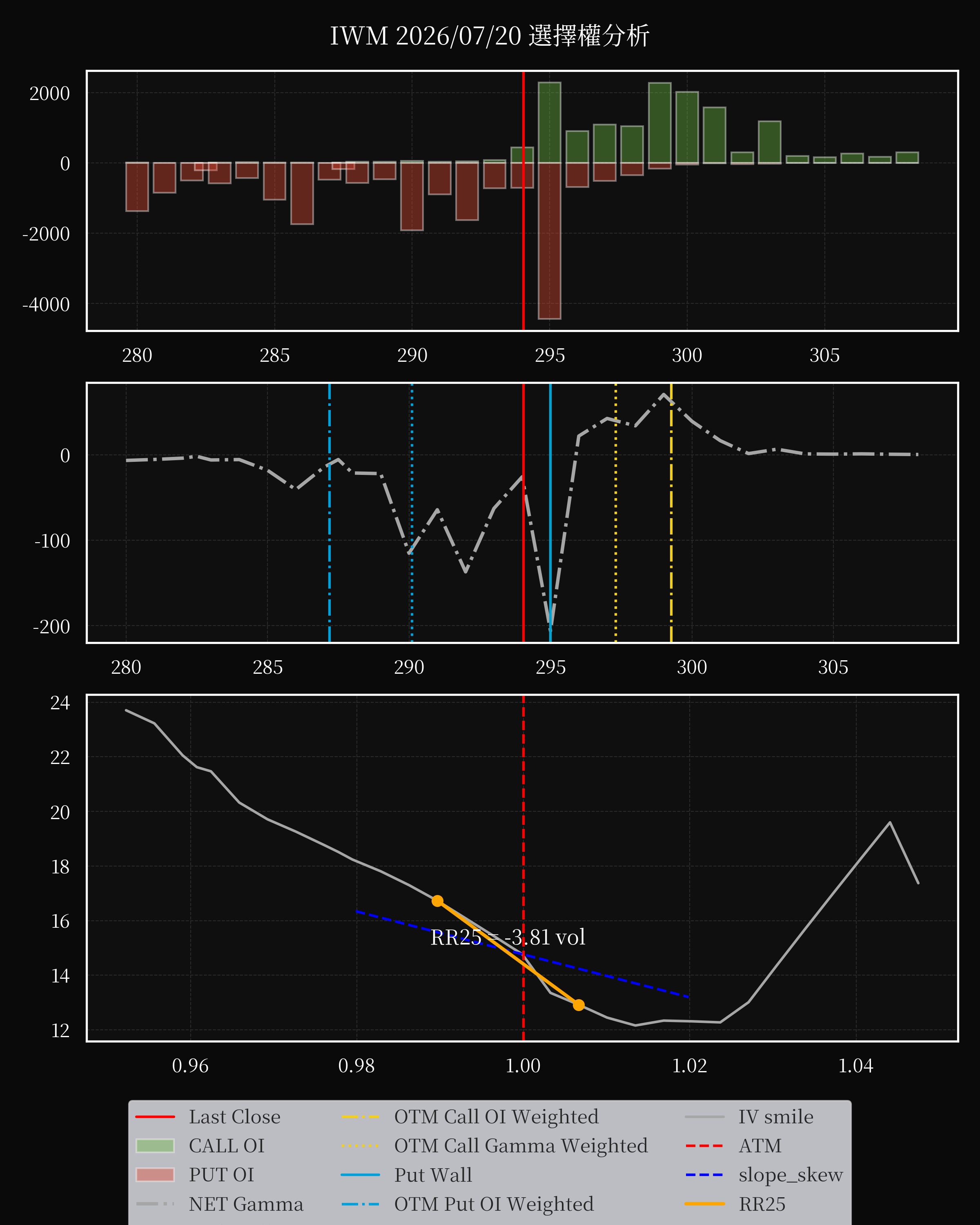The image size is (980, 1225).
Task: Click the RR25 legend label
Action: 762,1204
